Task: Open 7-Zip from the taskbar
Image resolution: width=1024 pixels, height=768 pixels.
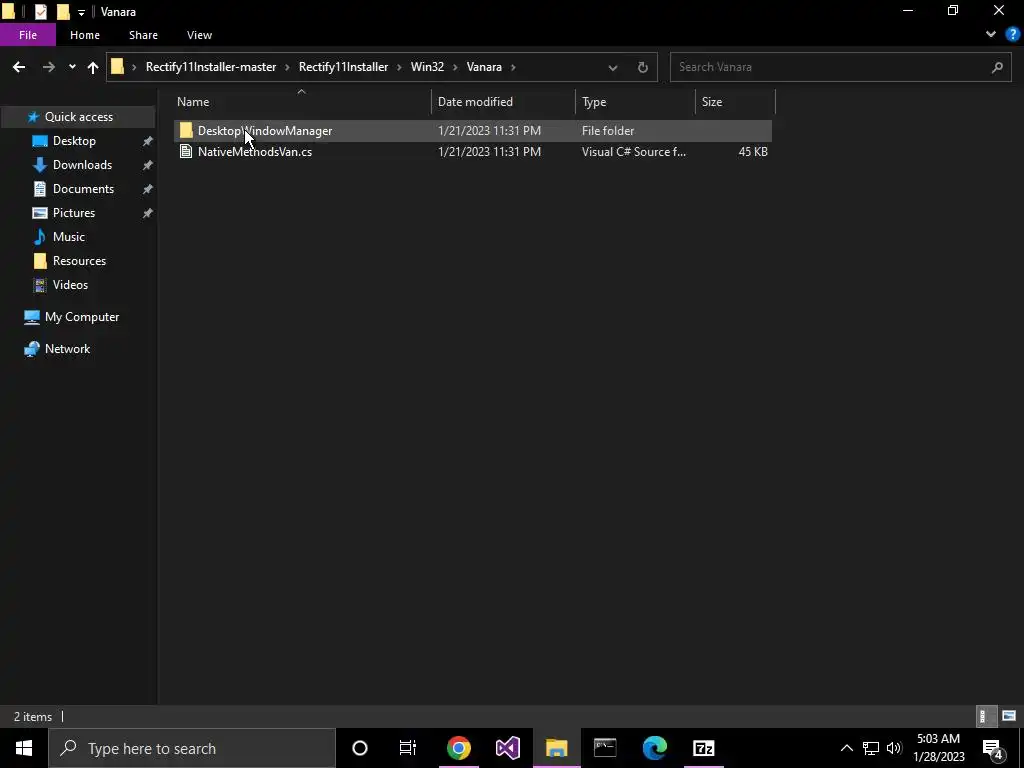Action: [x=703, y=748]
